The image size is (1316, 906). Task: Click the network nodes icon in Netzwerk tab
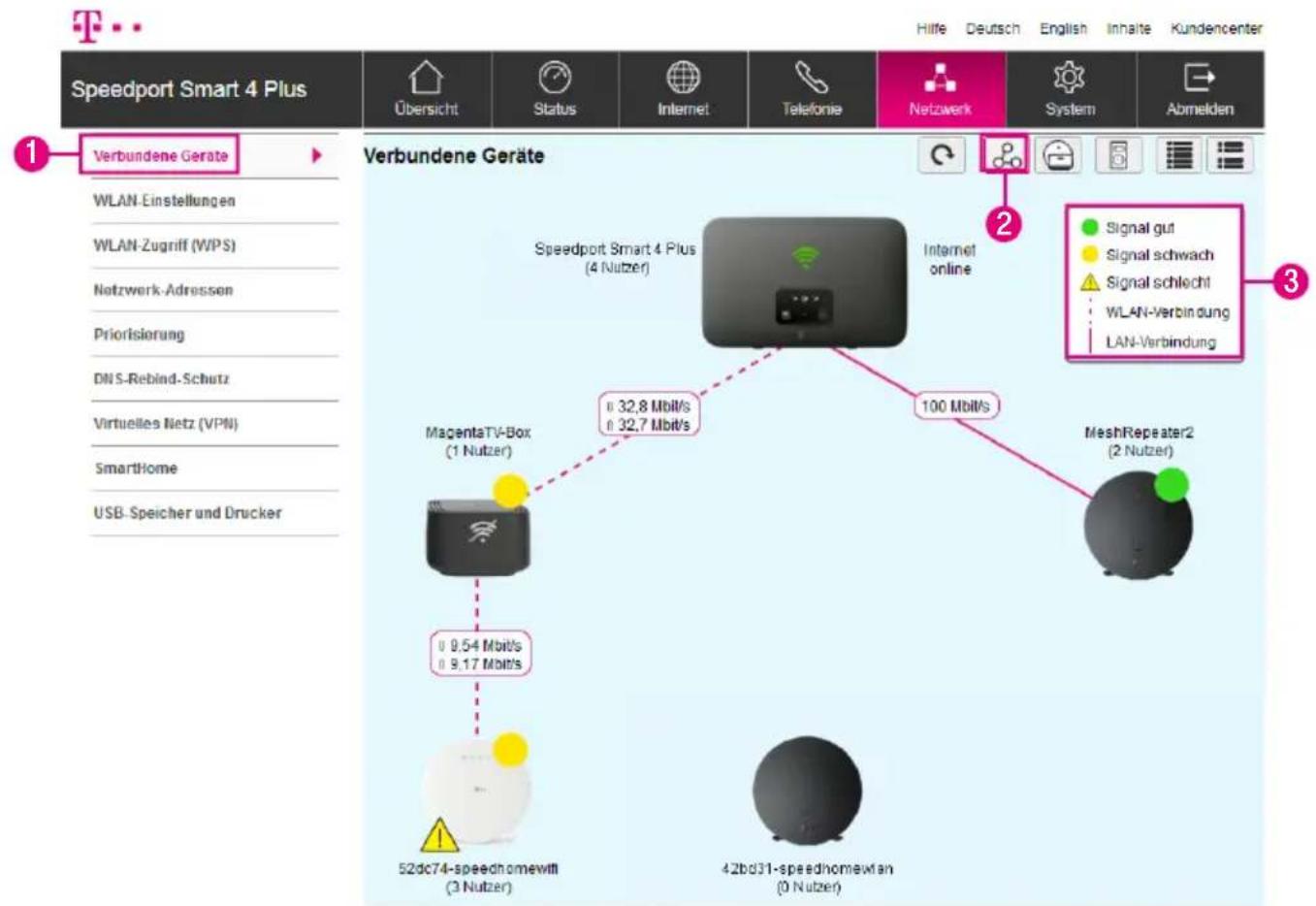point(940,78)
